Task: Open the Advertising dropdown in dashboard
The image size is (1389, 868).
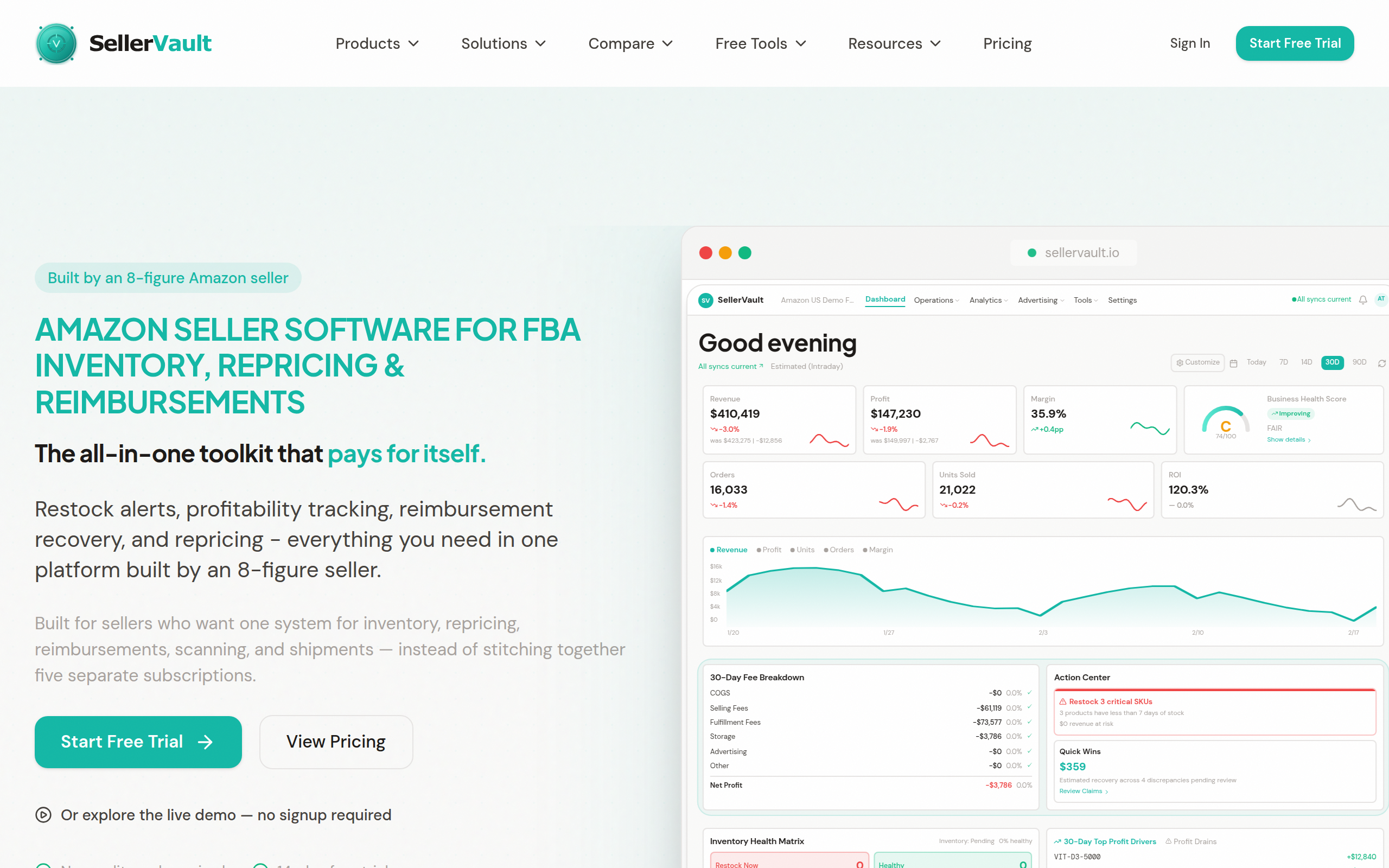Action: pyautogui.click(x=1041, y=300)
